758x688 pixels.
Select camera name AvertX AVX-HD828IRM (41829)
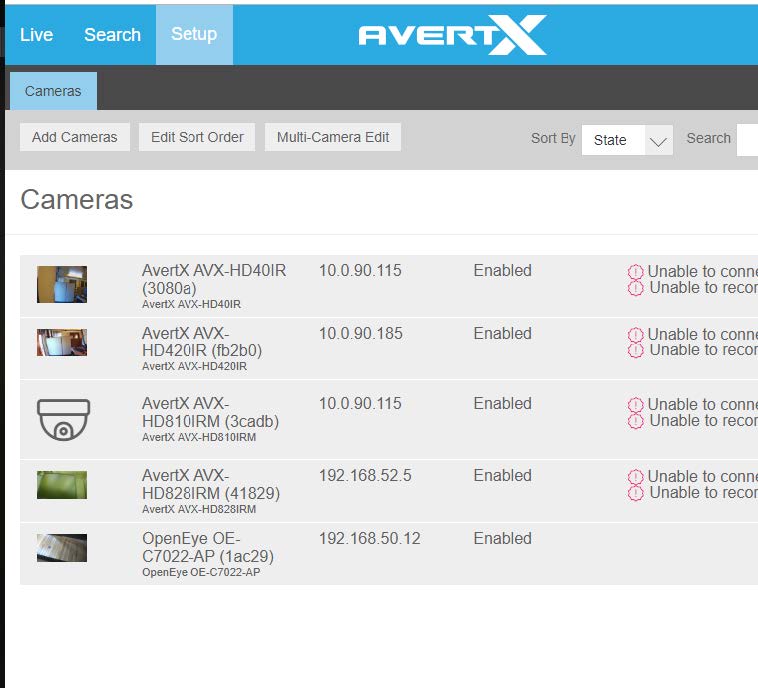point(211,484)
